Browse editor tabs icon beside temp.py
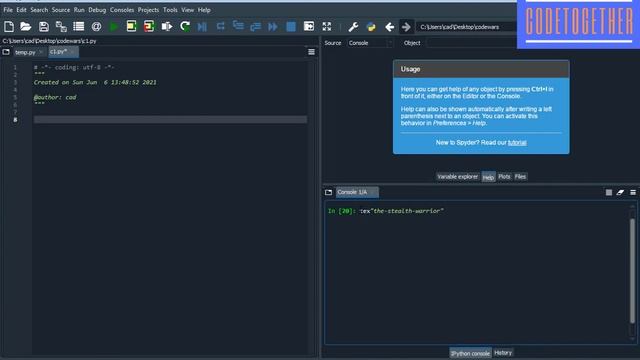 (6, 52)
